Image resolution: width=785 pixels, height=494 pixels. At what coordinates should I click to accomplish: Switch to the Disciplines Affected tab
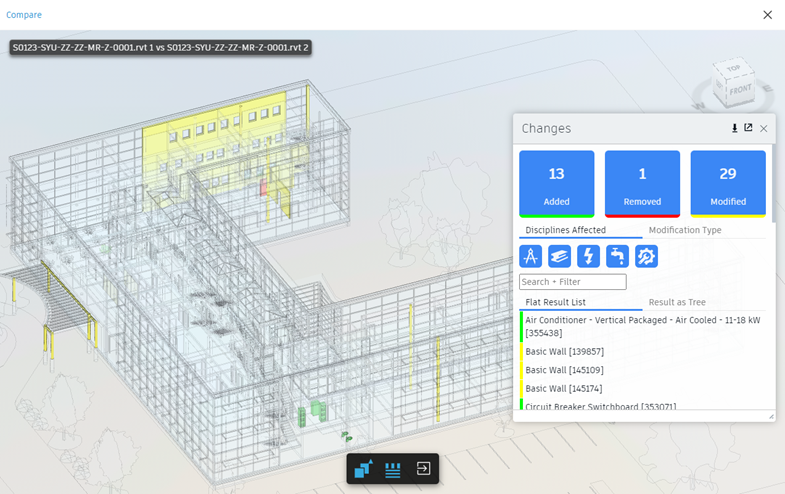click(x=566, y=230)
